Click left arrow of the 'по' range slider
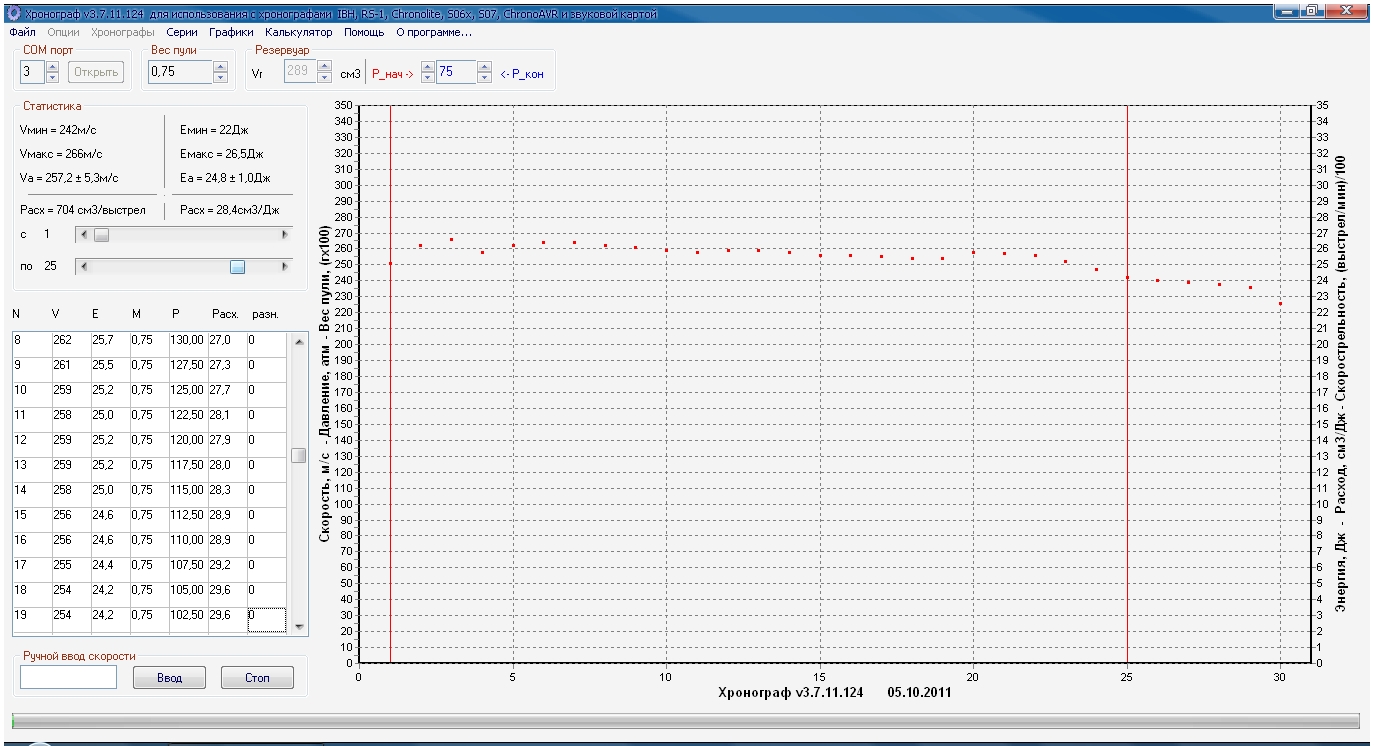The height and width of the screenshot is (746, 1374). click(x=83, y=267)
